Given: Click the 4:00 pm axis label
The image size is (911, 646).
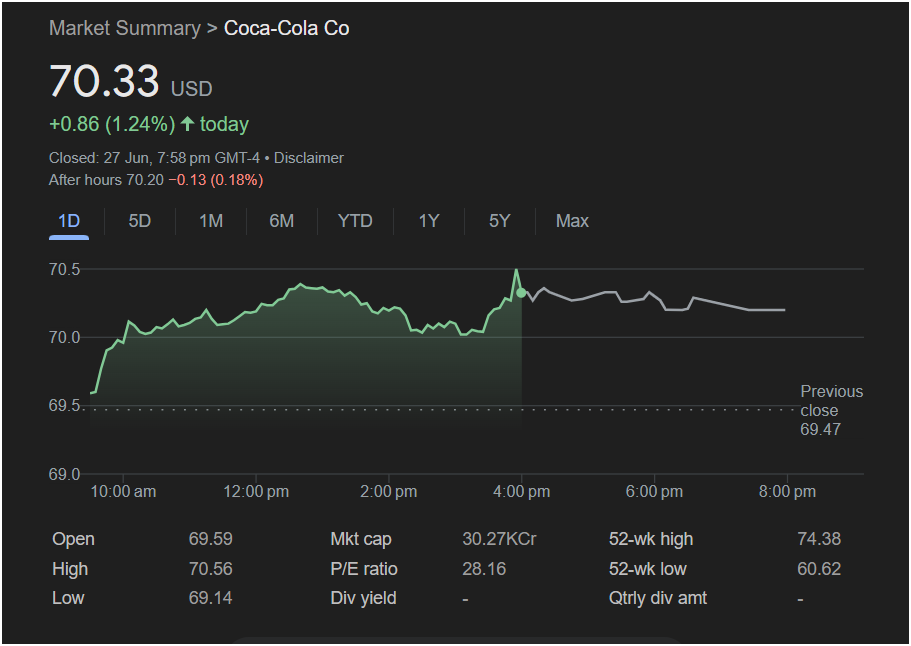Looking at the screenshot, I should [522, 491].
